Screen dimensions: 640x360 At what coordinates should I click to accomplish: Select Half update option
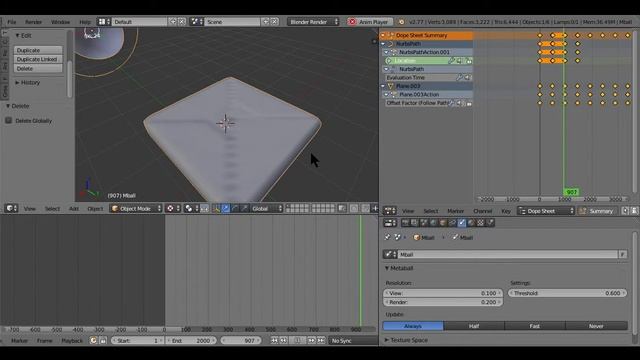(x=474, y=326)
